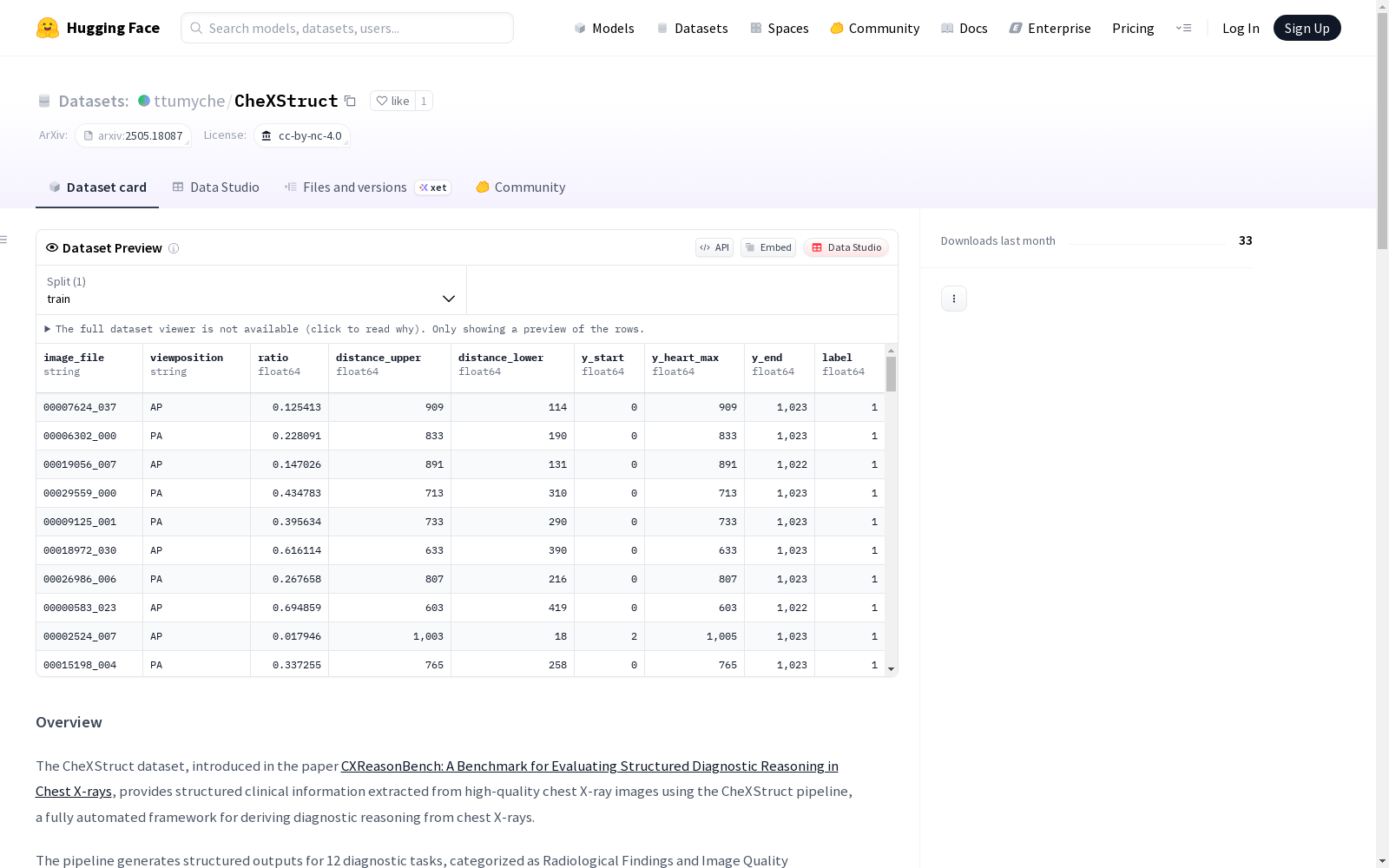Open the Split train dropdown
This screenshot has height=868, width=1389.
coord(251,290)
